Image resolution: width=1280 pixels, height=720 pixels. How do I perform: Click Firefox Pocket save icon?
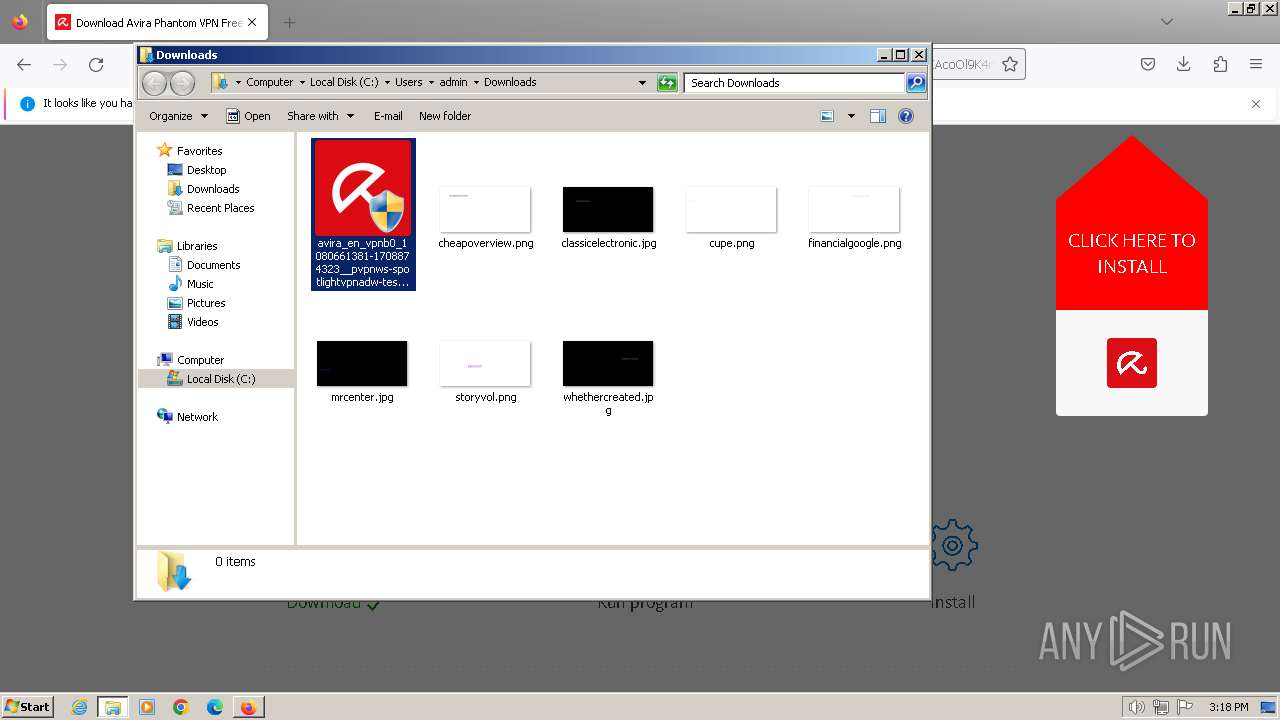tap(1148, 65)
